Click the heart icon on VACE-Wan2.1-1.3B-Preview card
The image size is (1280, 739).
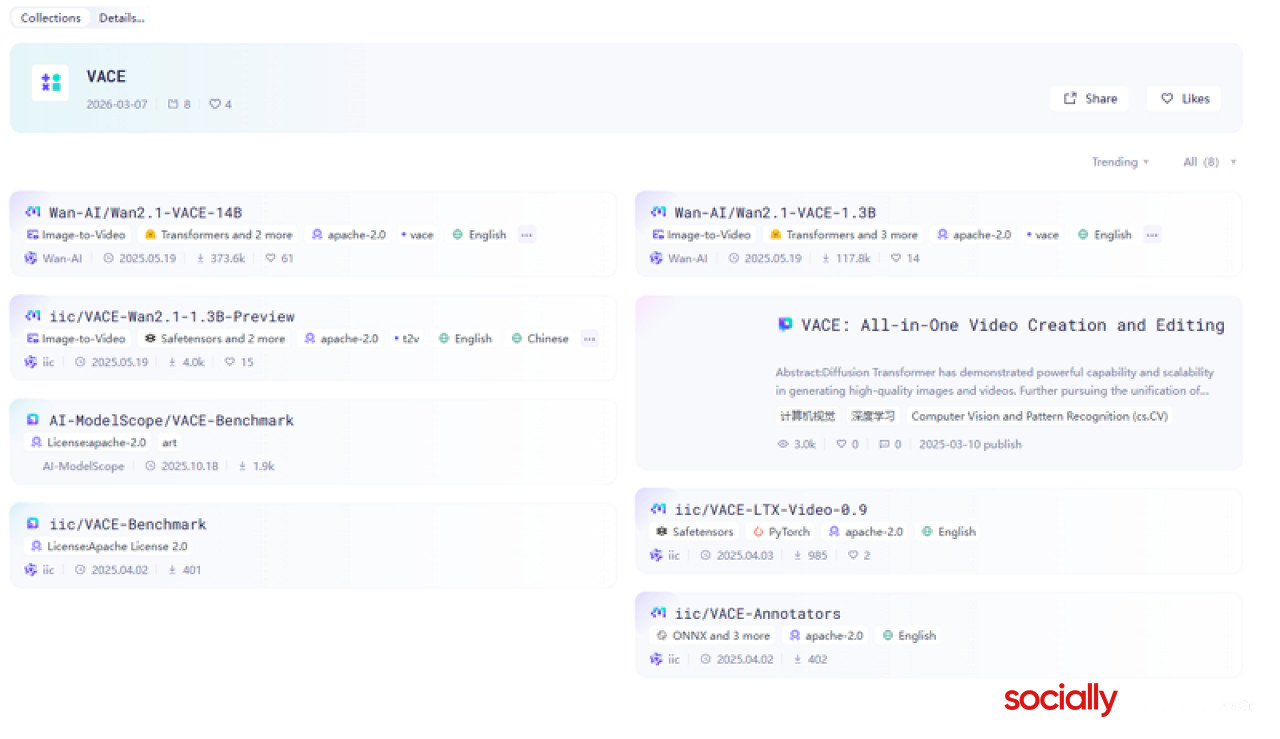tap(229, 362)
